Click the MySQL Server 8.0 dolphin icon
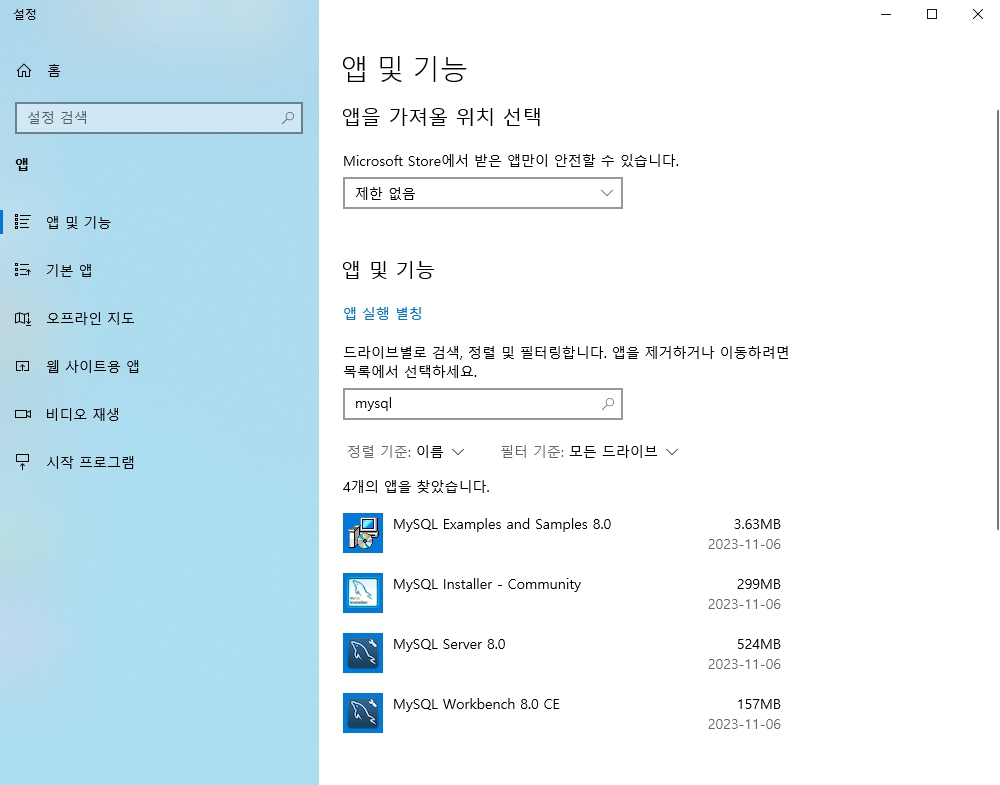The image size is (1000, 785). point(363,652)
